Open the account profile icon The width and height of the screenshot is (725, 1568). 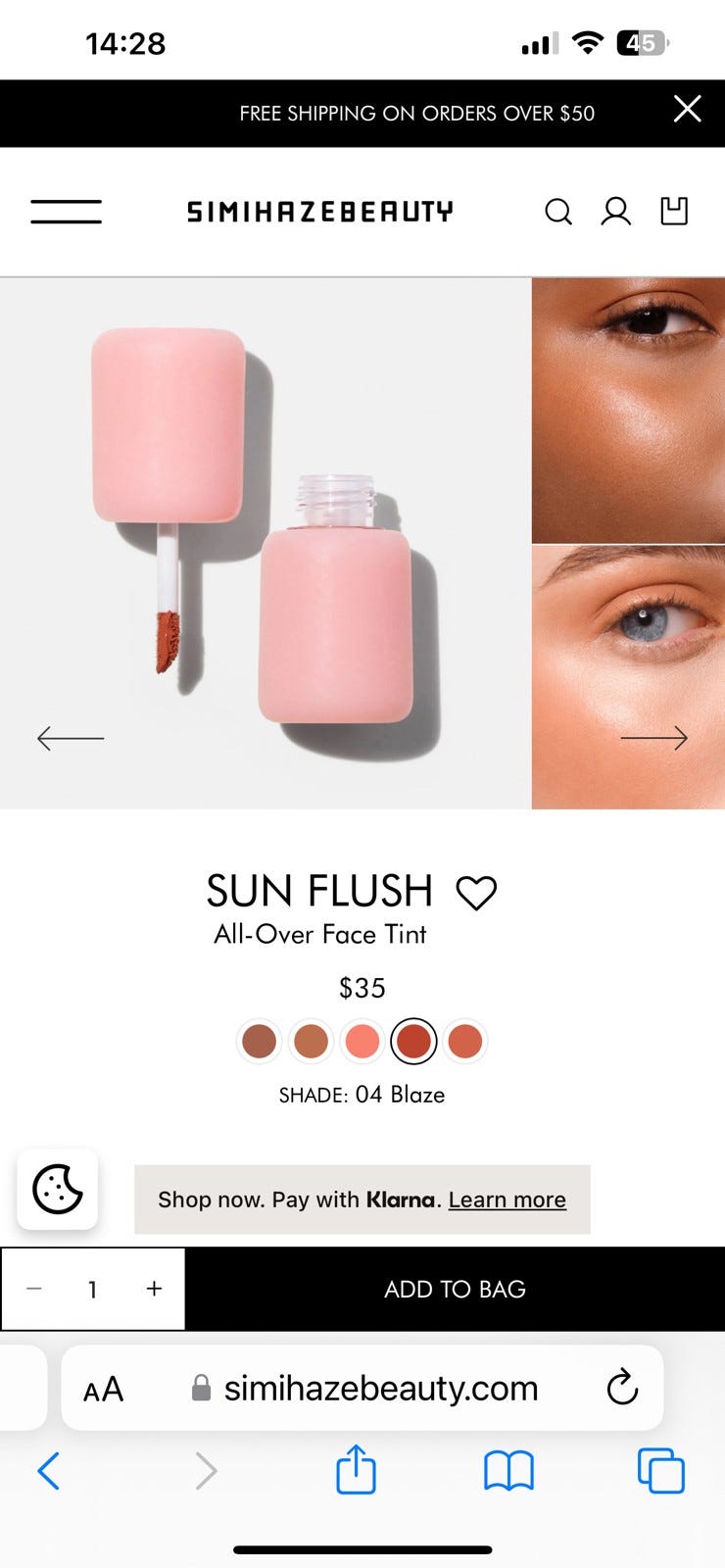pos(615,212)
